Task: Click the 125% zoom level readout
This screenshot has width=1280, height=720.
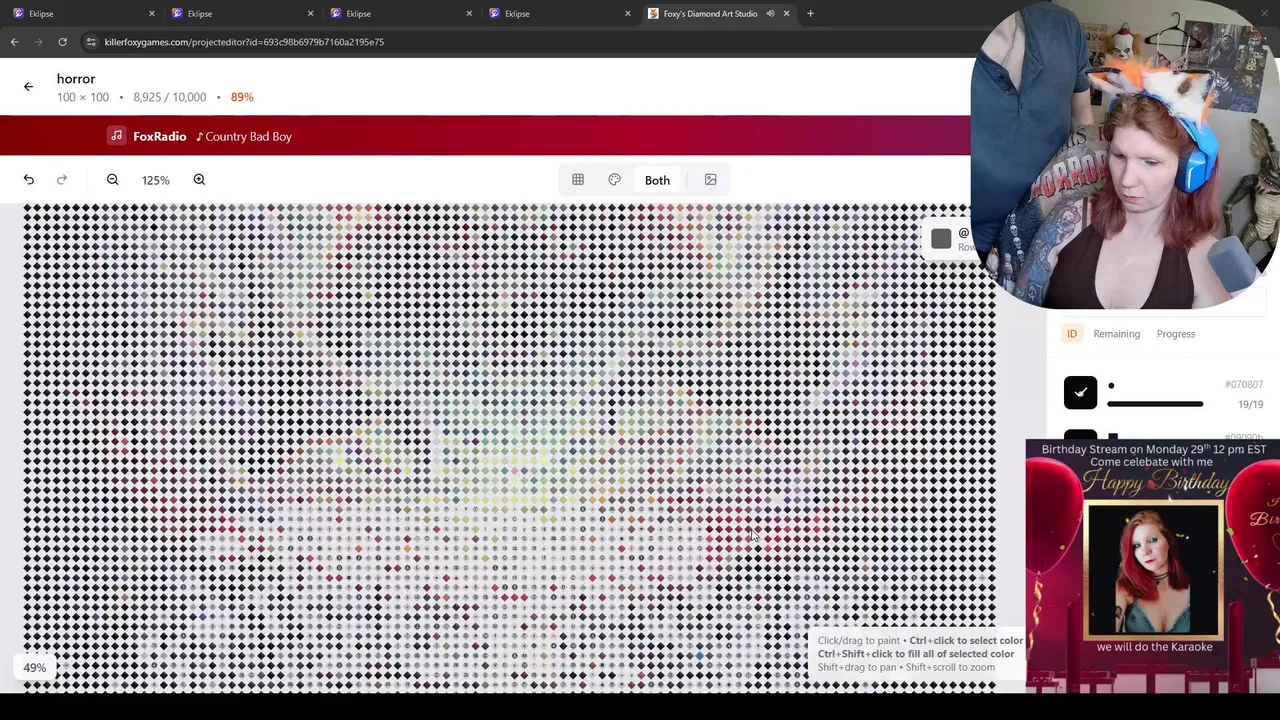Action: click(x=155, y=180)
